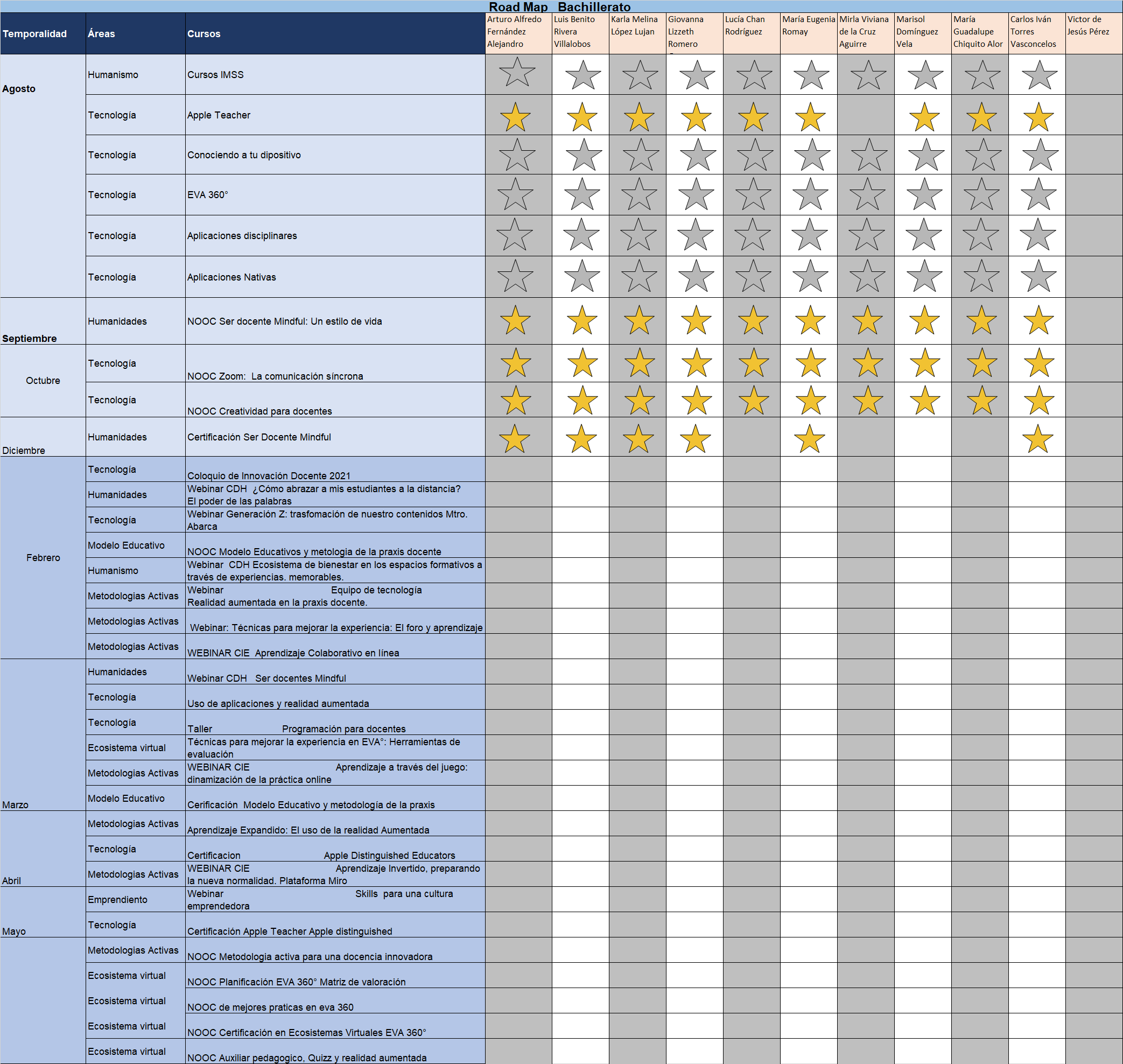
Task: Click Luis Benito's gray star in EVA 360° row
Action: (x=582, y=194)
